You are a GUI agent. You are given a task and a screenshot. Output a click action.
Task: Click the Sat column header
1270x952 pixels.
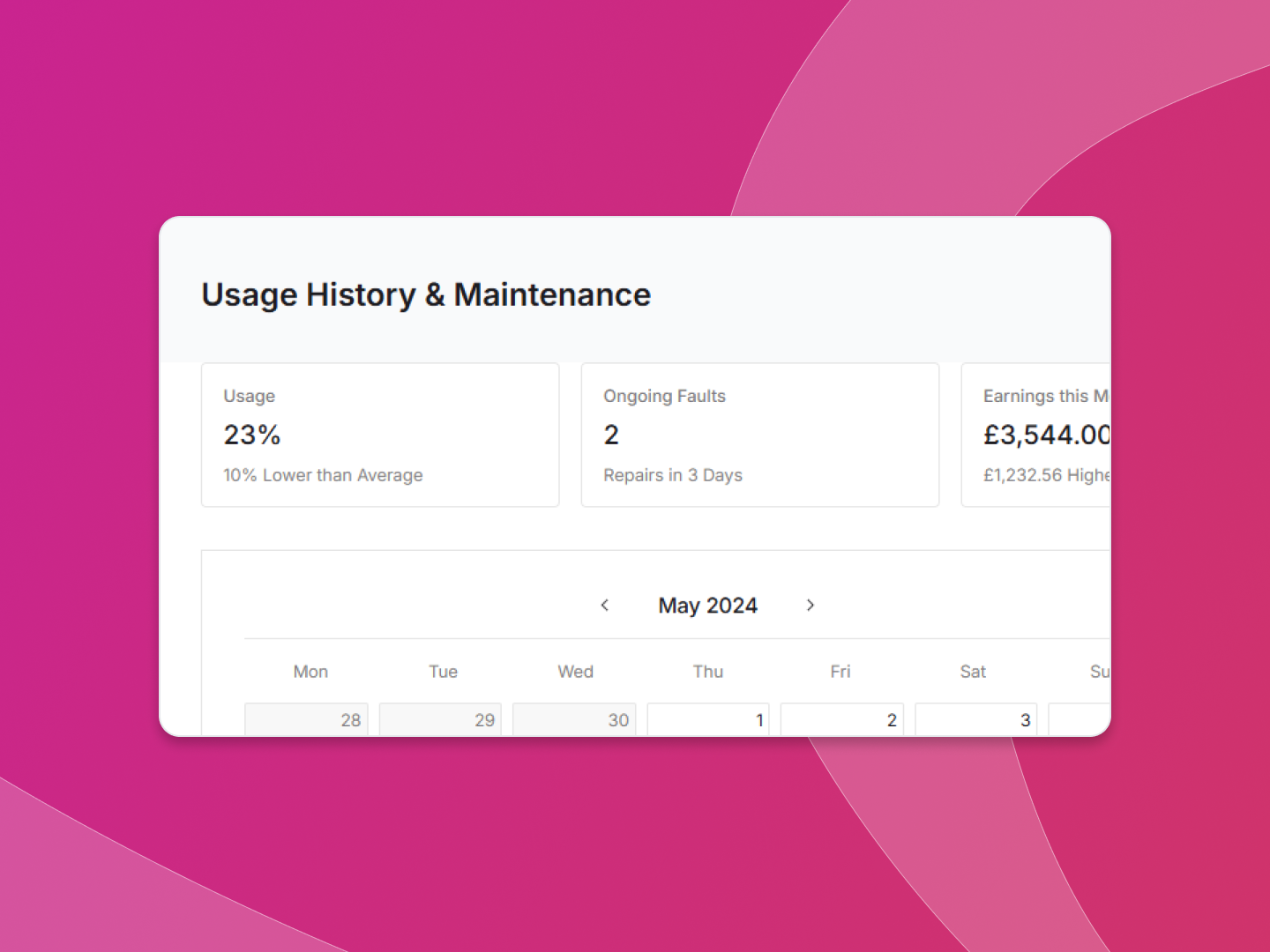coord(972,672)
